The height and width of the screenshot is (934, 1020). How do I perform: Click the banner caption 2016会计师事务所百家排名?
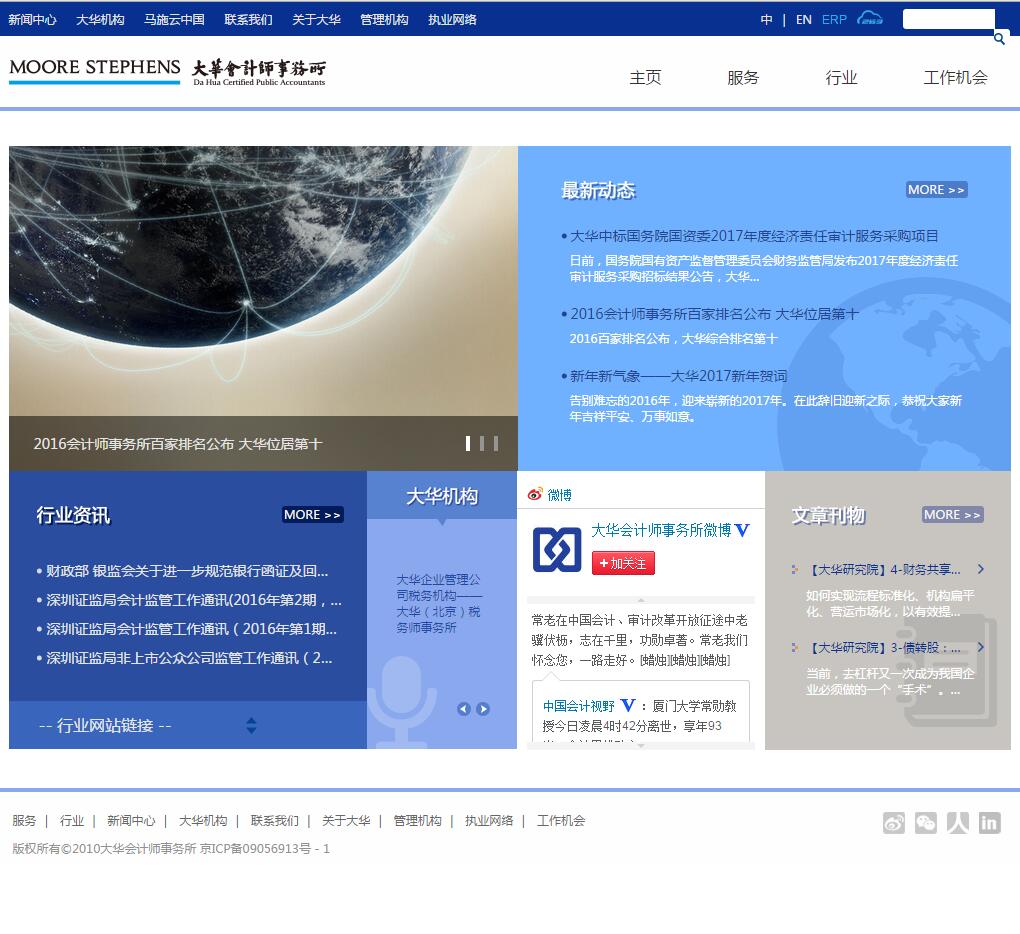pos(178,444)
